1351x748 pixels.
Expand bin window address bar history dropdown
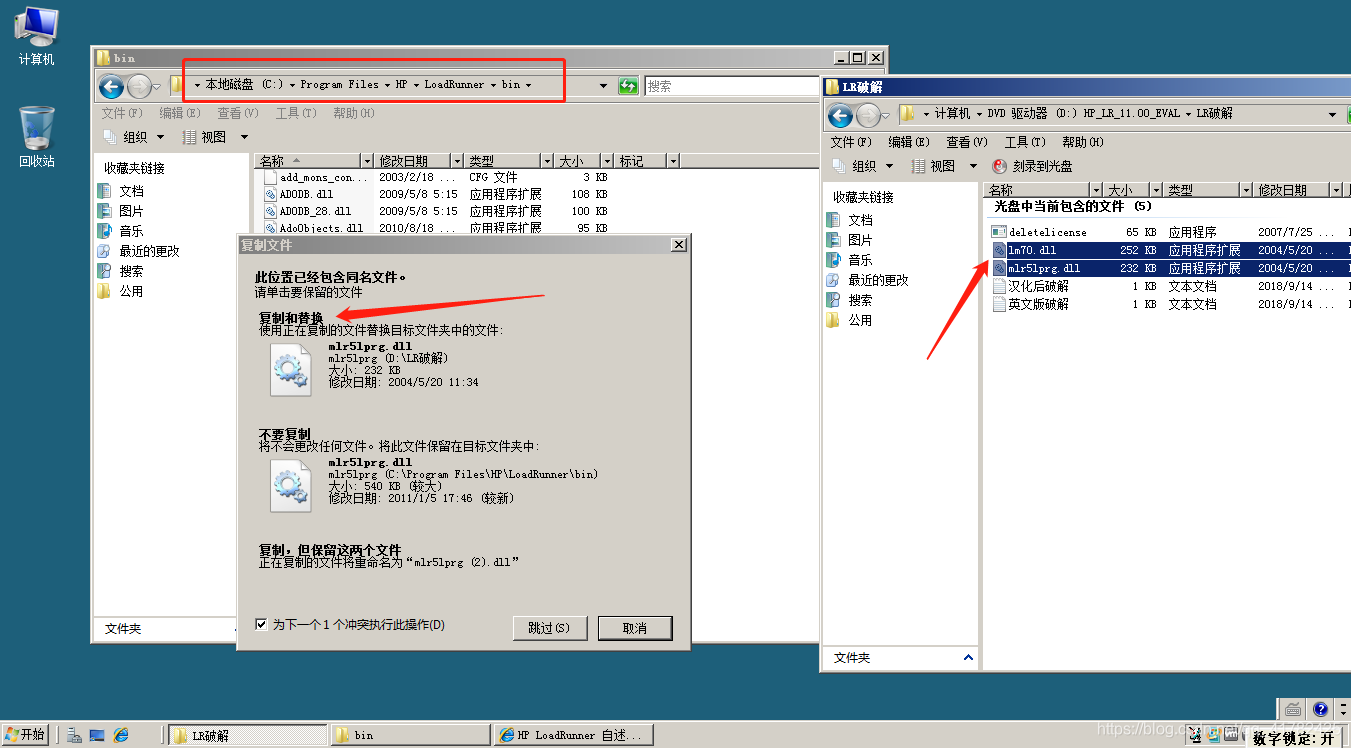pos(603,86)
